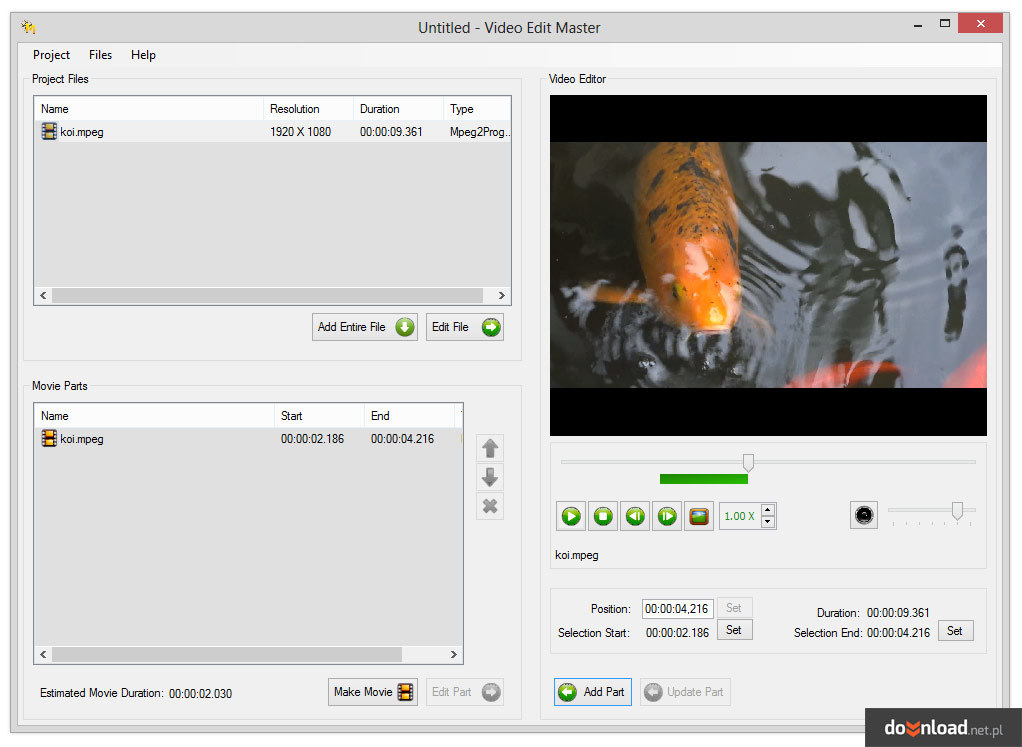Image resolution: width=1022 pixels, height=747 pixels.
Task: Delete the movie part with the X icon
Action: pos(489,506)
